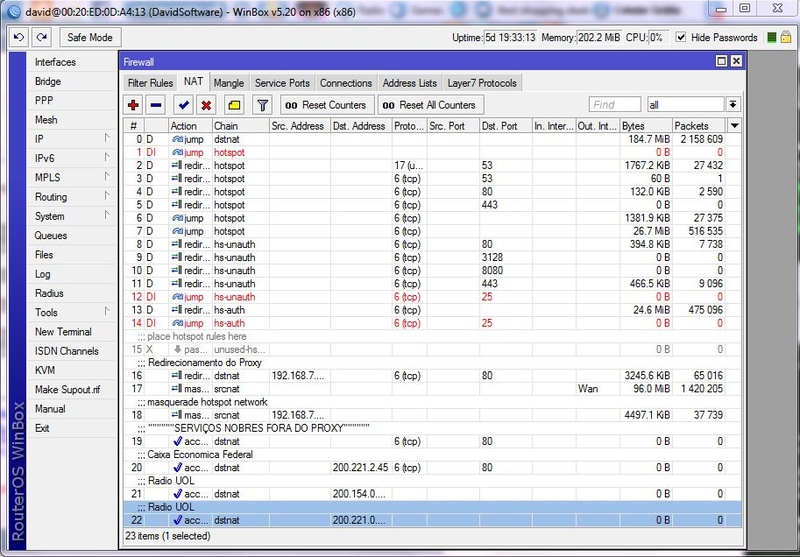Viewport: 800px width, 557px height.
Task: Remove selected rule with minus icon
Action: point(156,105)
